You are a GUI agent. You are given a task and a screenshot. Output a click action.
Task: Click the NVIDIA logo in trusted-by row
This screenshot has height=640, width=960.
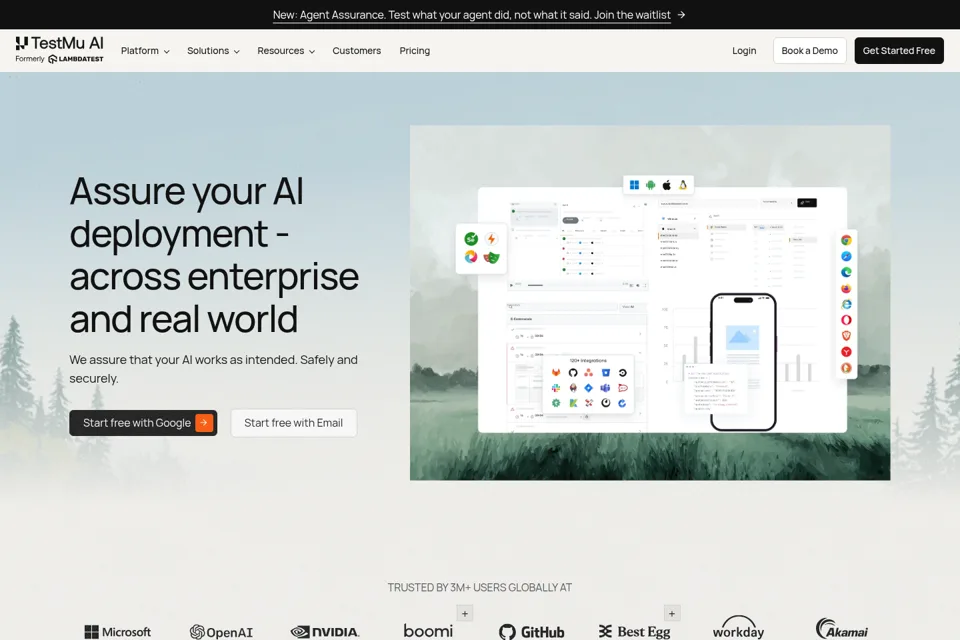(x=325, y=631)
